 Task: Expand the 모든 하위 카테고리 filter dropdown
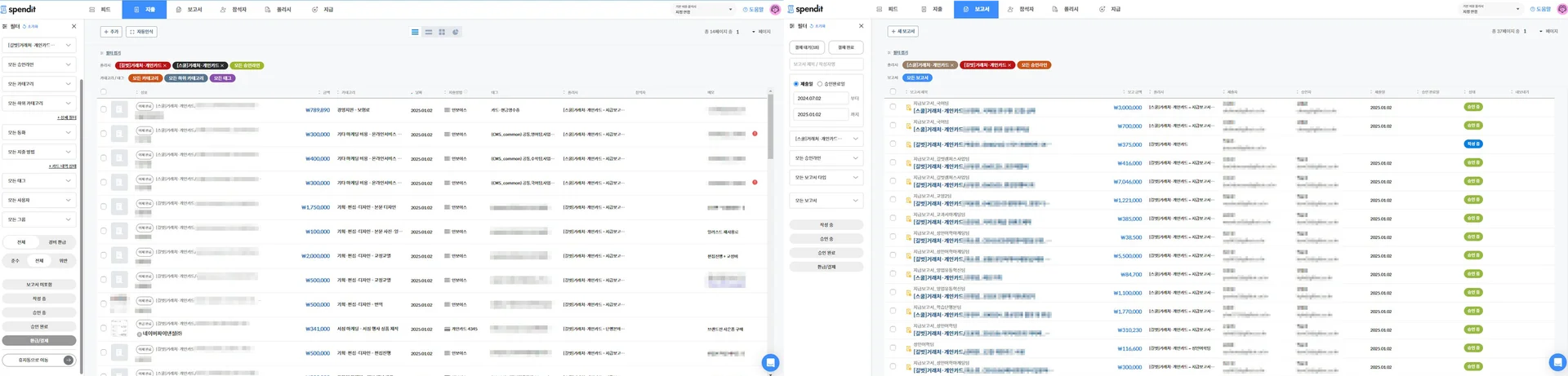click(x=39, y=104)
